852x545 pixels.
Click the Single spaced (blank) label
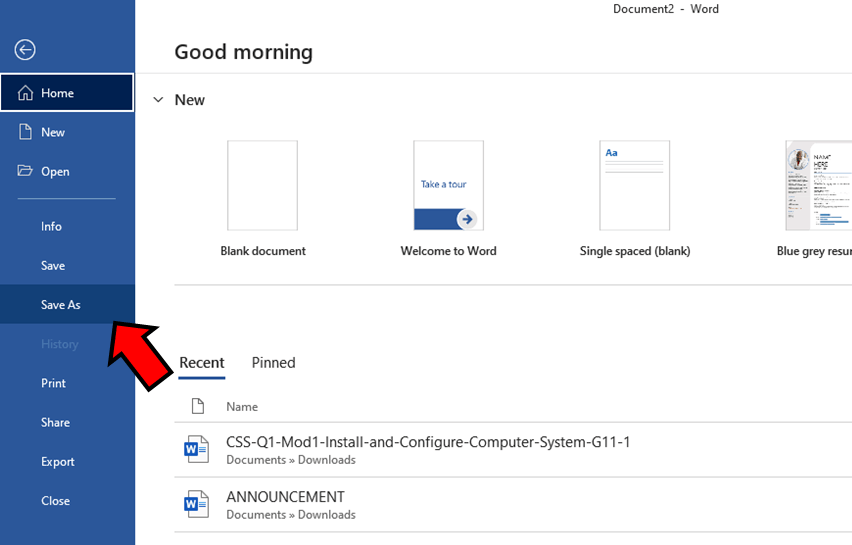tap(635, 251)
